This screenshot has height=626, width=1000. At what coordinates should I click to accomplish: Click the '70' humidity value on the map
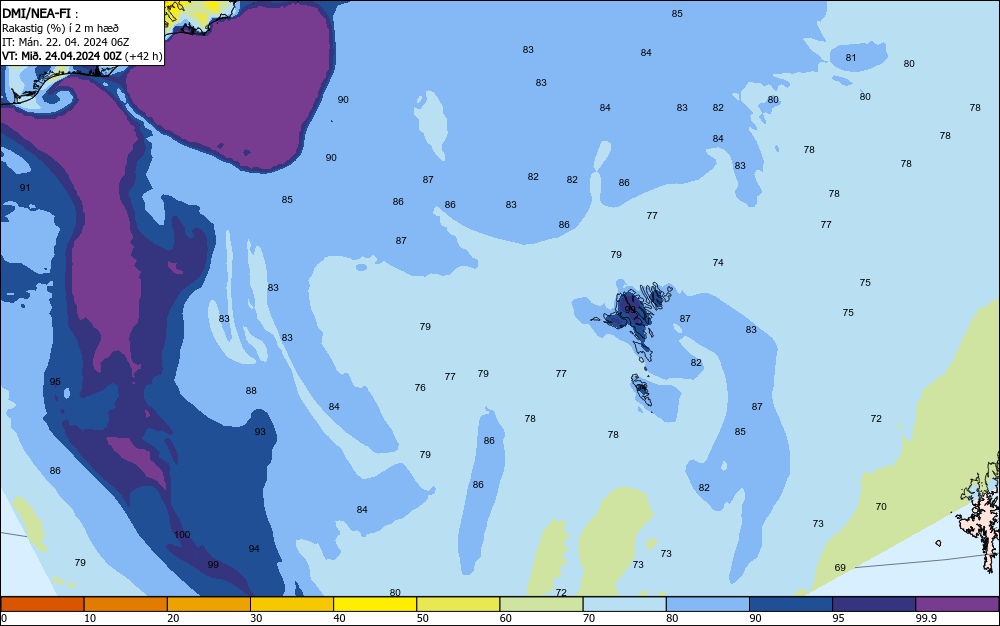(x=881, y=507)
